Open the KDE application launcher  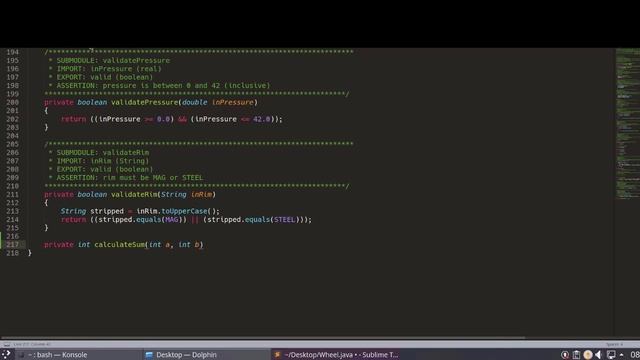[x=6, y=355]
